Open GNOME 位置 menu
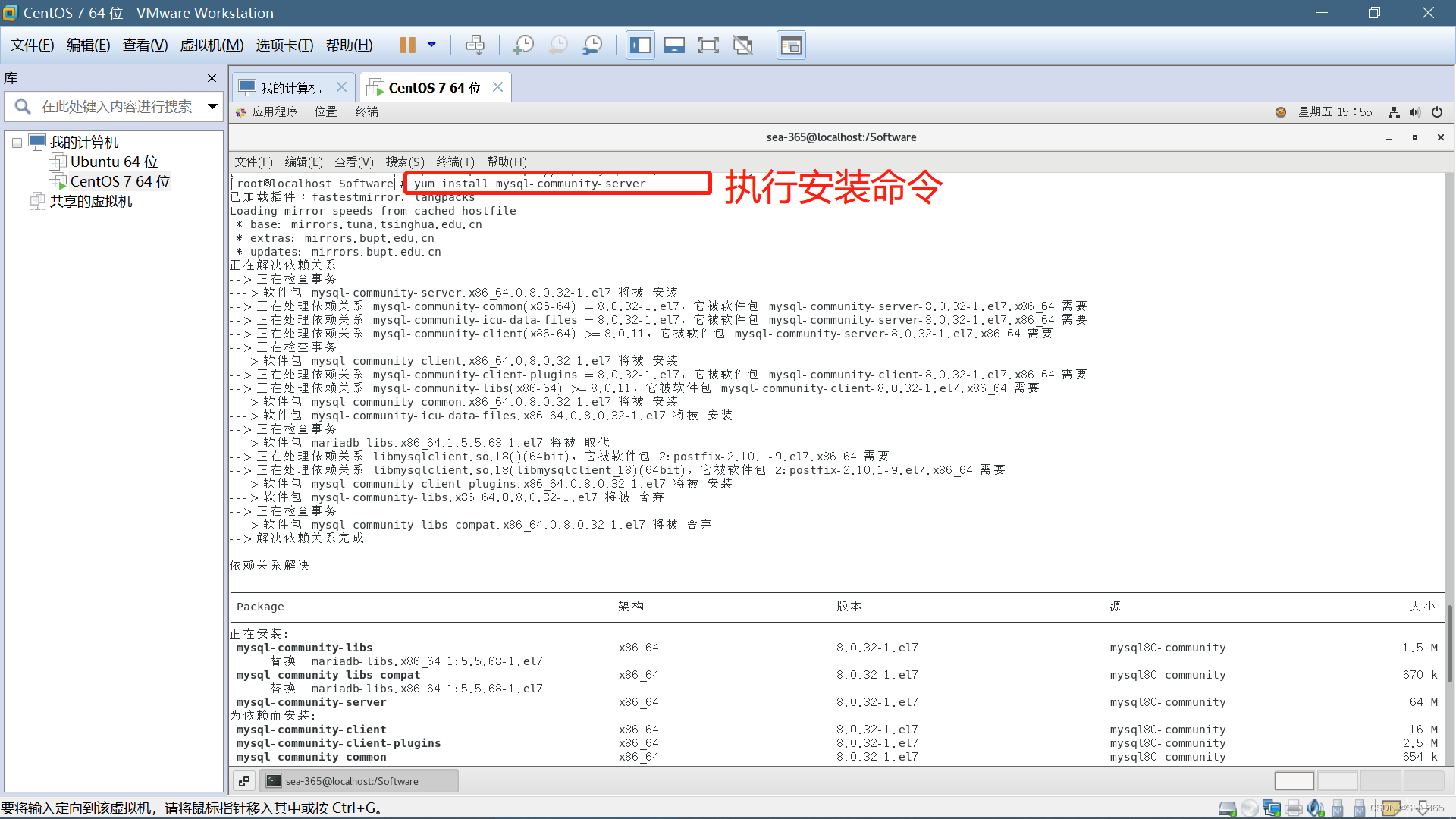Image resolution: width=1456 pixels, height=819 pixels. point(325,111)
